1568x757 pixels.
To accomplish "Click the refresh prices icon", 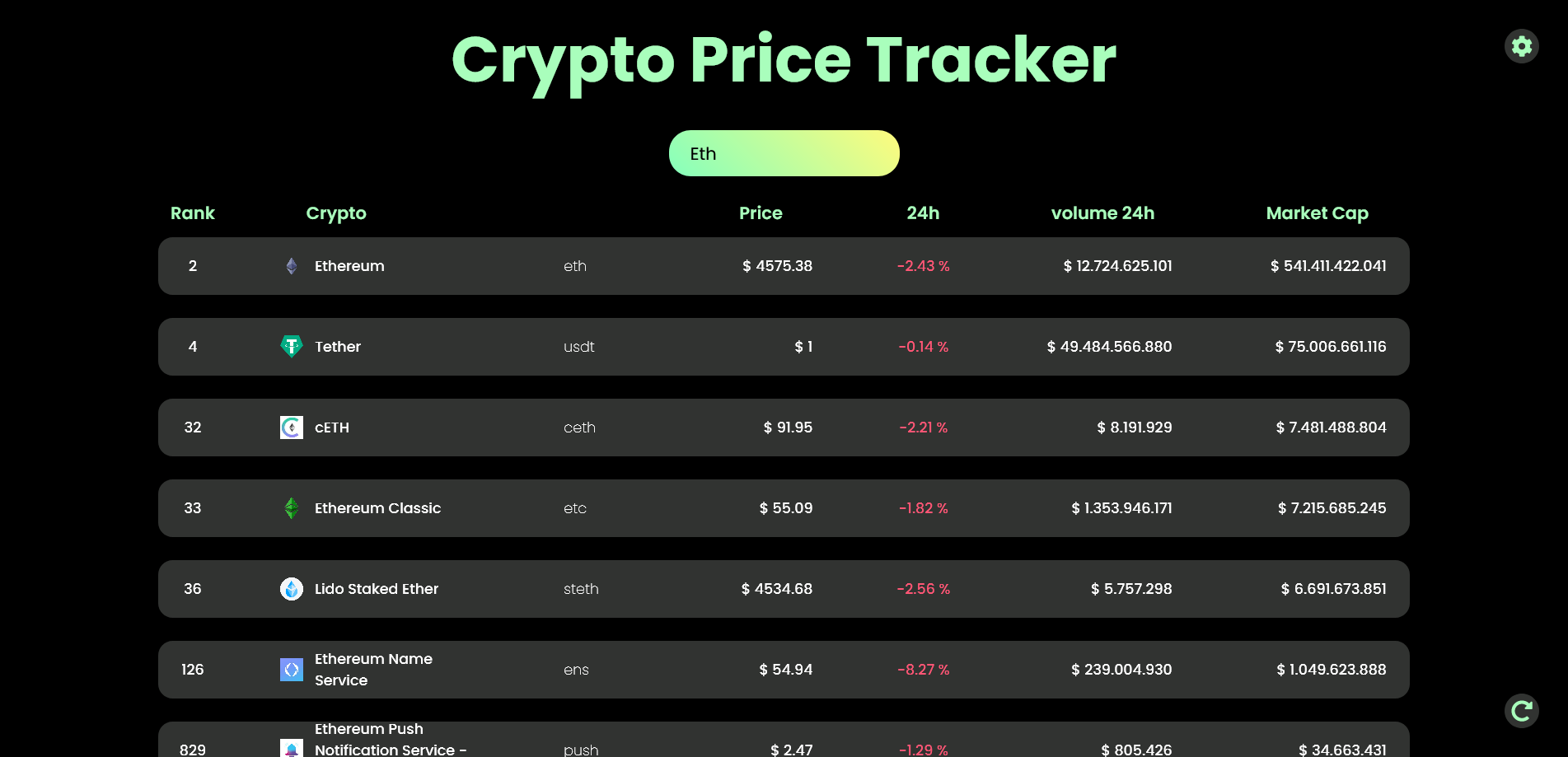I will (1521, 710).
